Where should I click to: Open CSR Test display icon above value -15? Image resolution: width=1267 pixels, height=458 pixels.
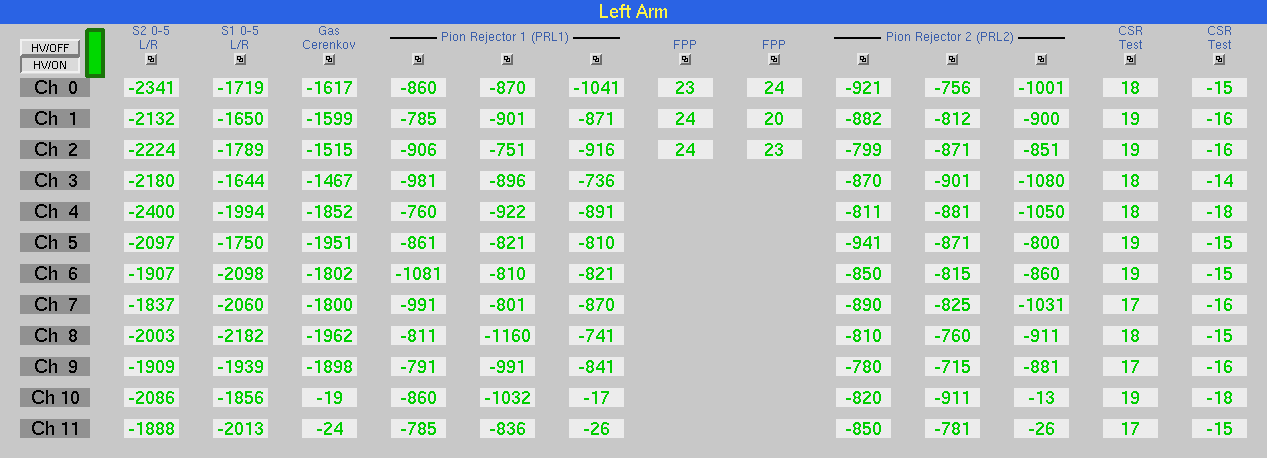tap(1219, 59)
